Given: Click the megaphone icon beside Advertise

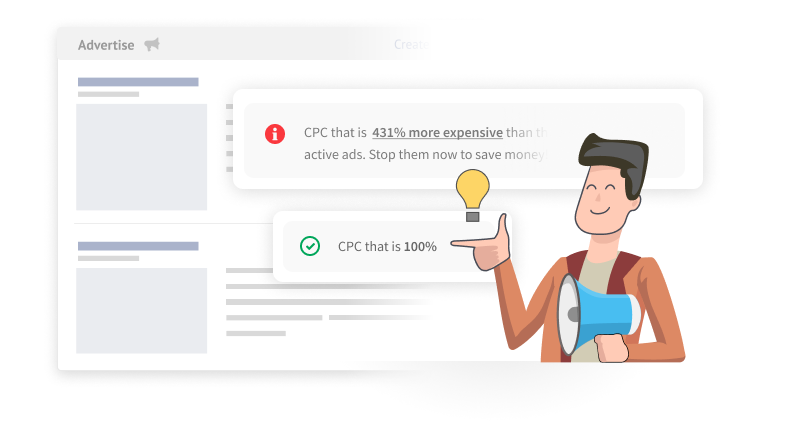Looking at the screenshot, I should click(152, 44).
